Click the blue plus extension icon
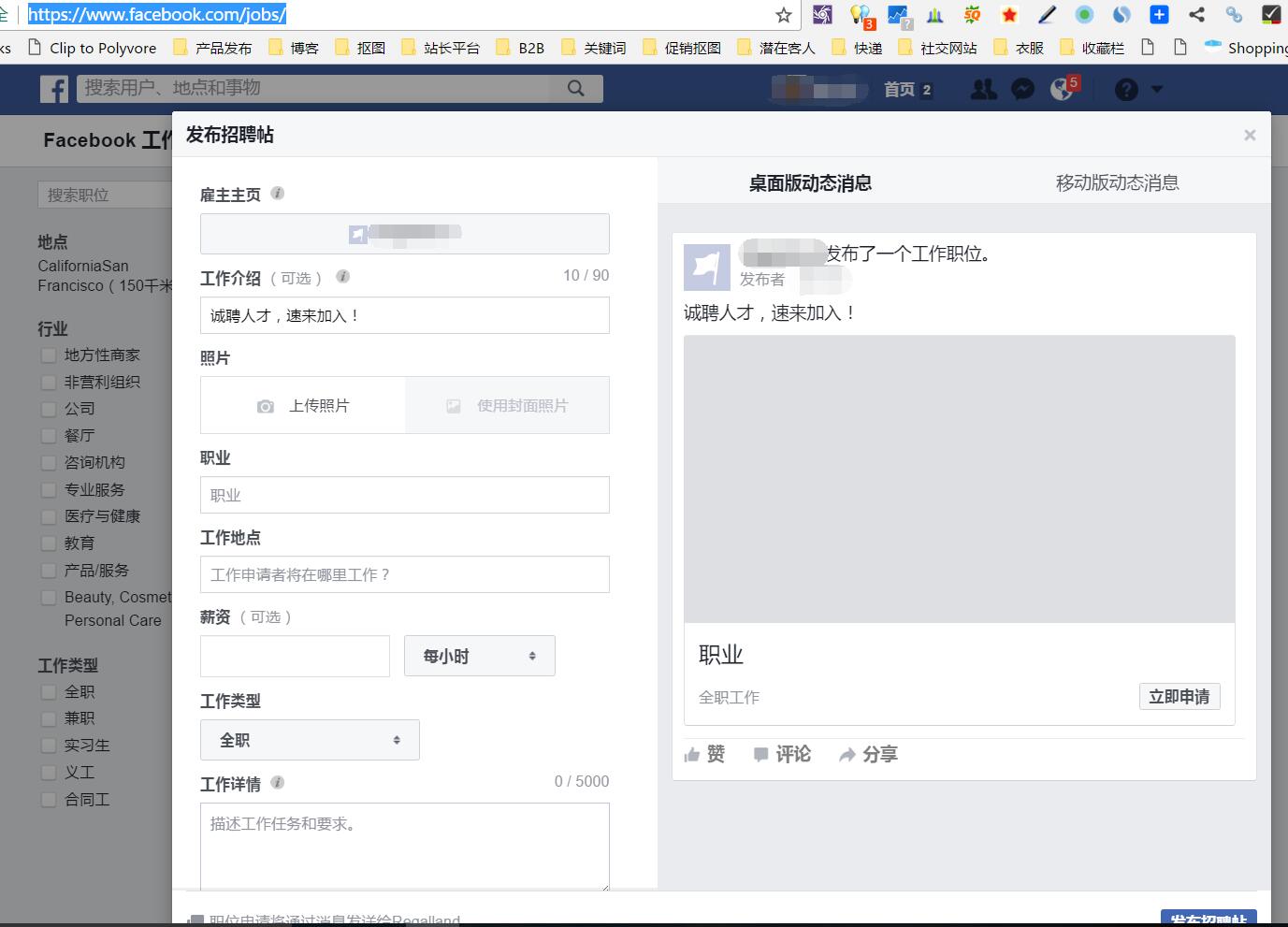The image size is (1288, 927). click(x=1159, y=14)
